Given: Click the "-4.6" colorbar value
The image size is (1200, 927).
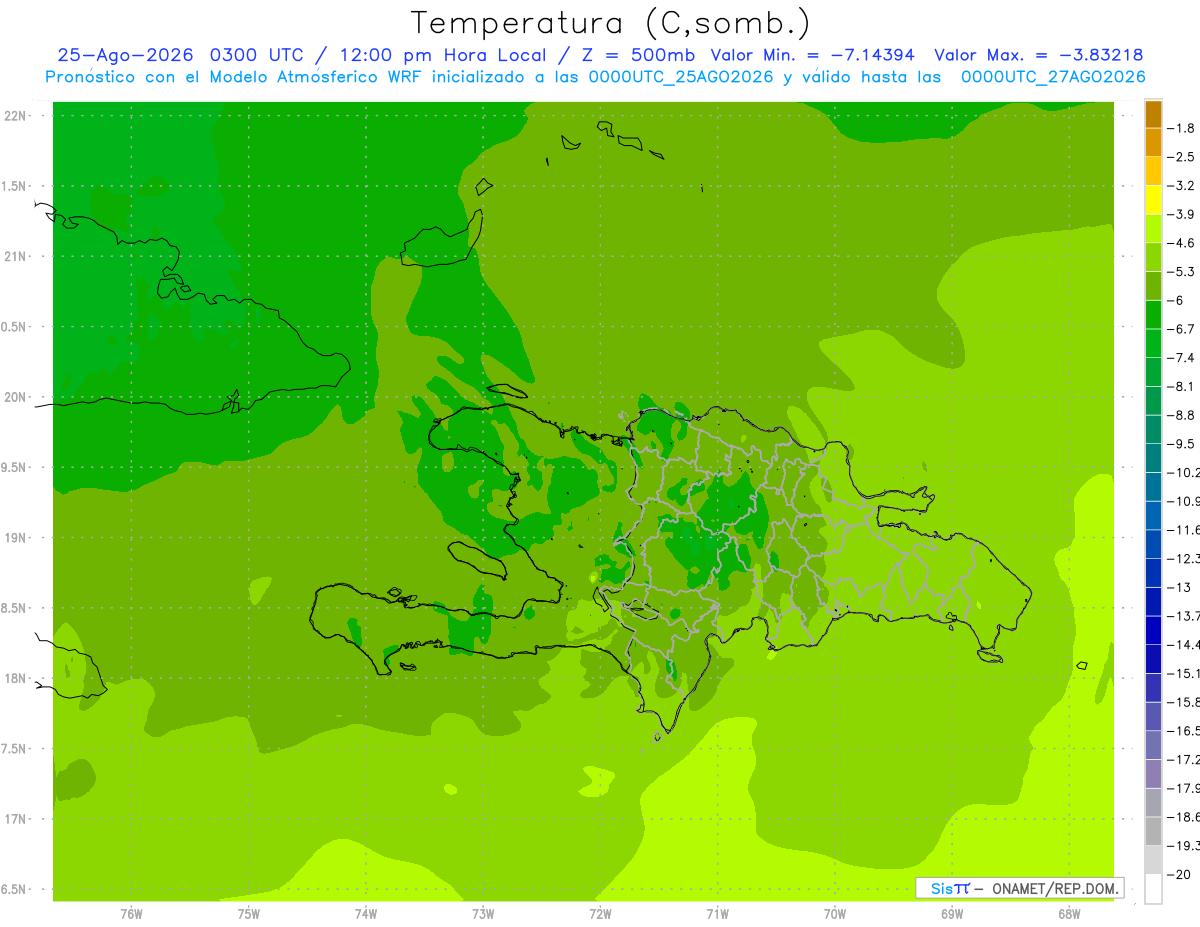Looking at the screenshot, I should pos(1182,243).
